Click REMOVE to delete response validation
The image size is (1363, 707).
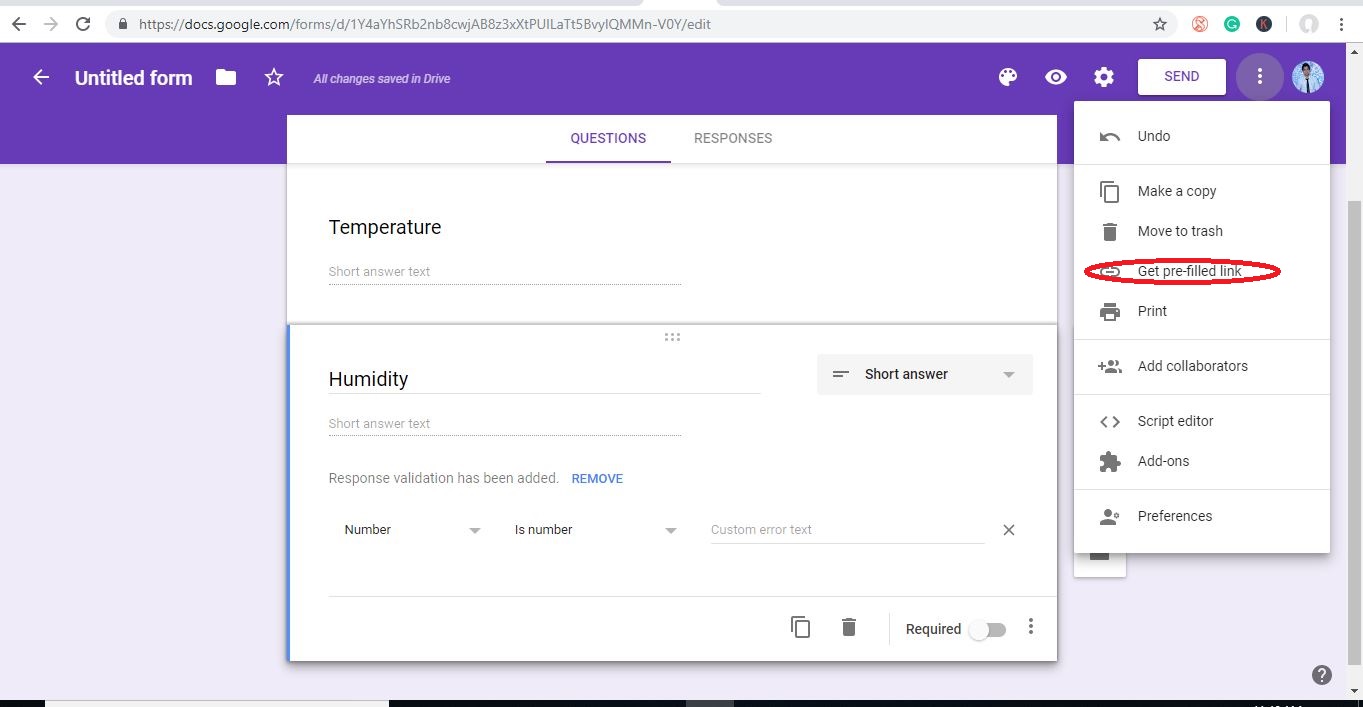pyautogui.click(x=597, y=479)
